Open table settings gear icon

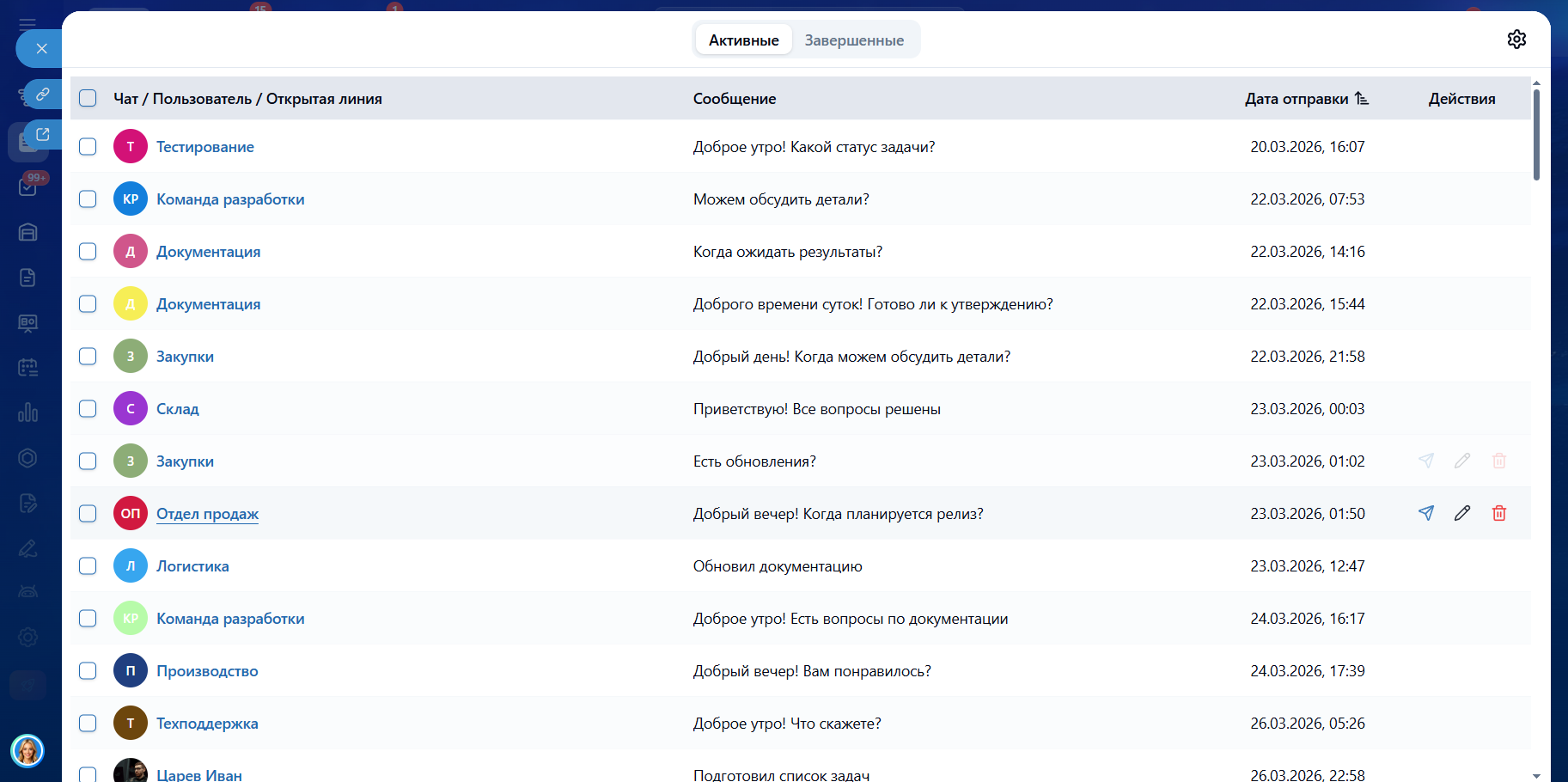pos(1516,40)
